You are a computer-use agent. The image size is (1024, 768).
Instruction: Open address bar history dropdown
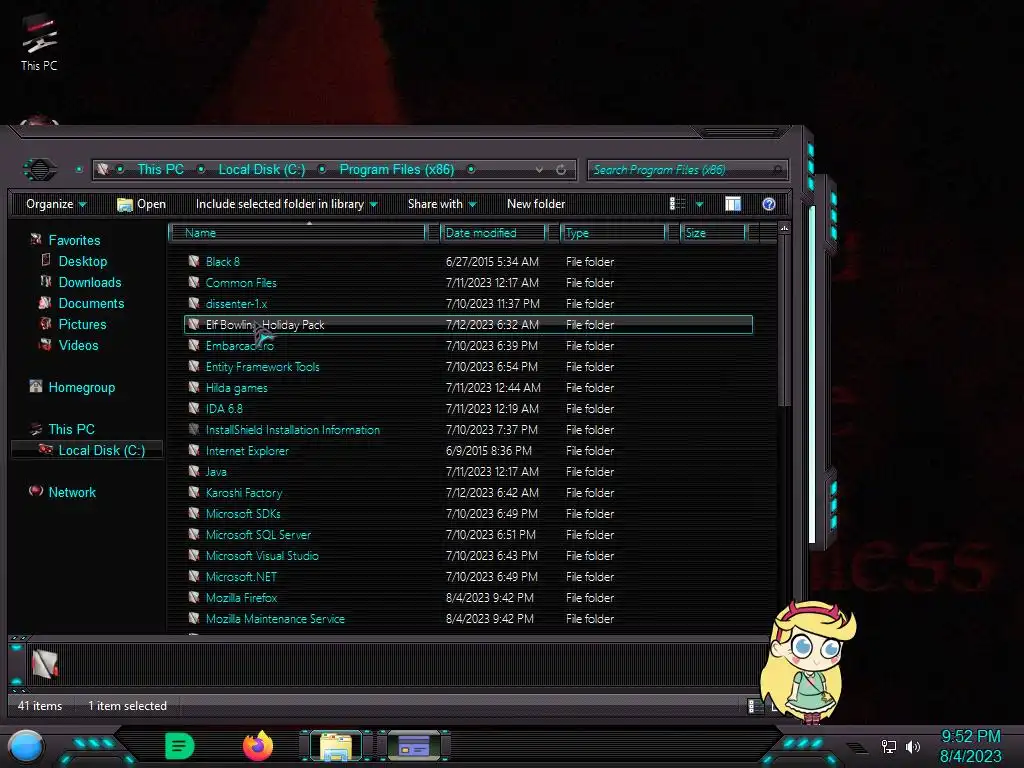tap(539, 170)
